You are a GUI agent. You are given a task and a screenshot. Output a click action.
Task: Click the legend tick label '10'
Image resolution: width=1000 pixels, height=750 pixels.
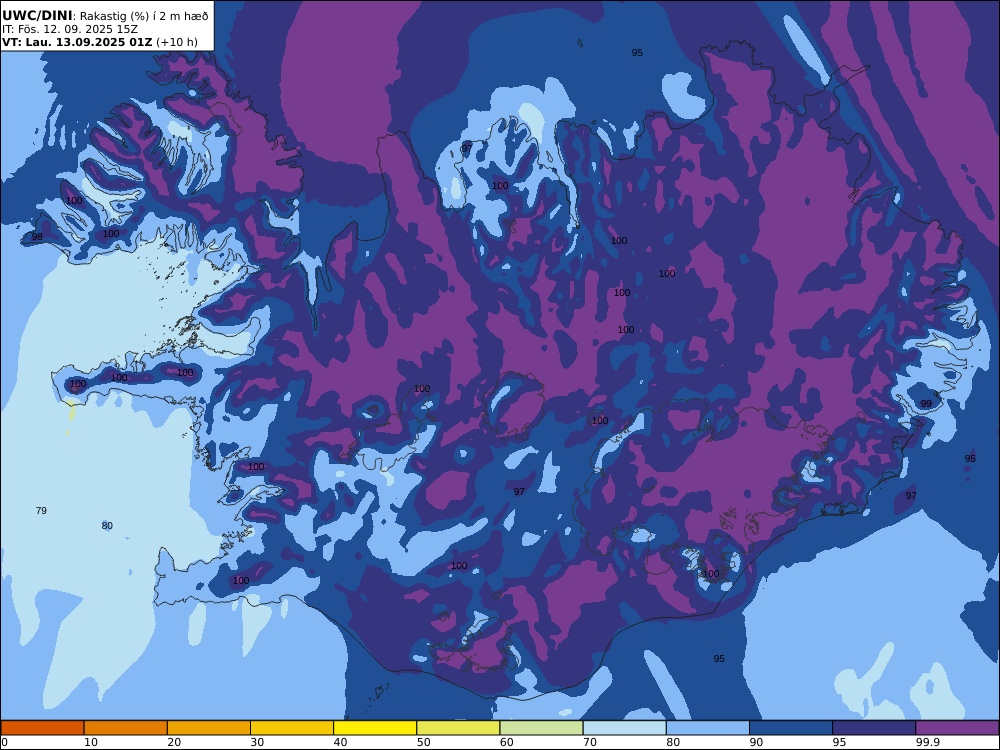[91, 742]
